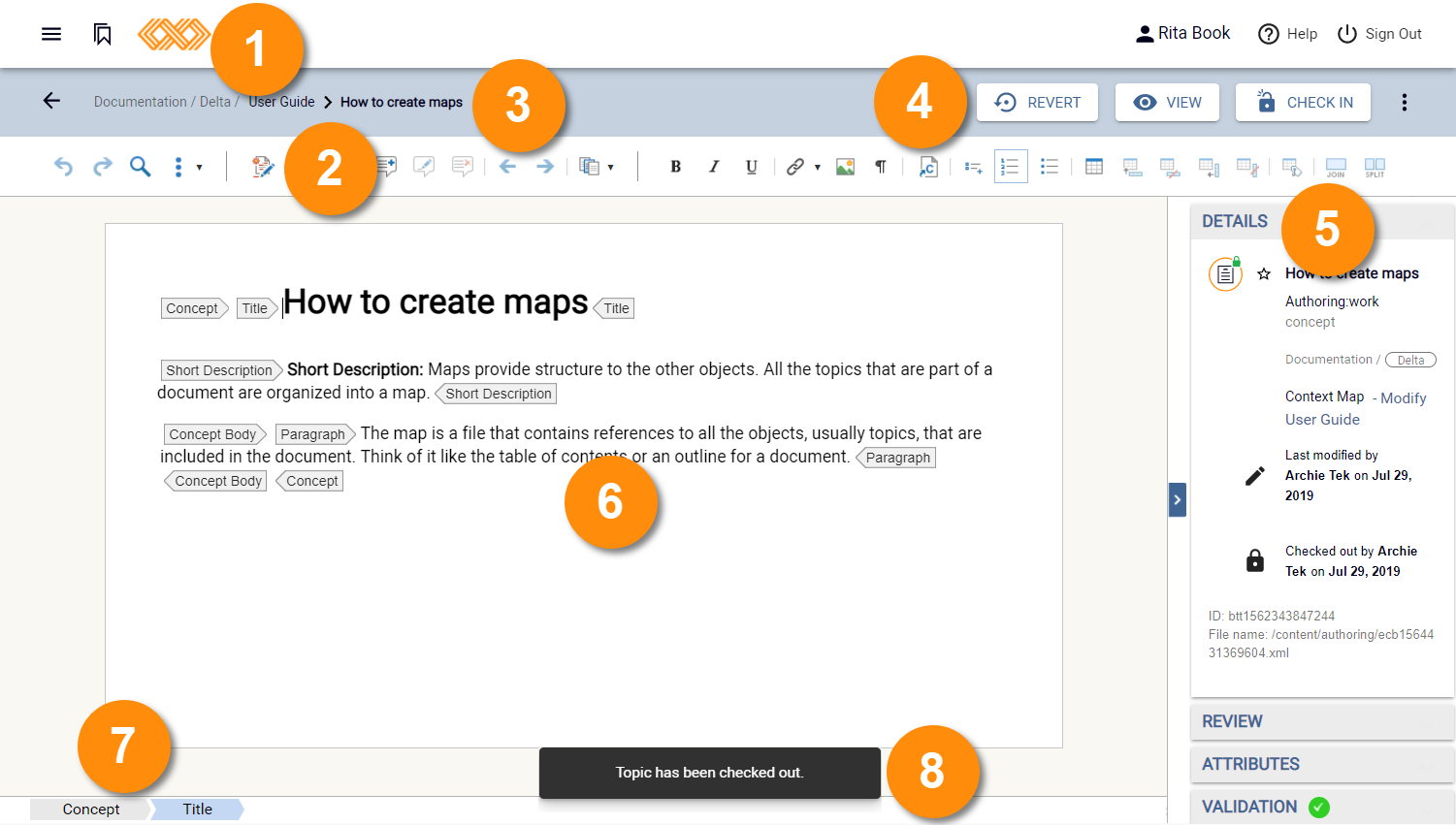Insert an image
1456x825 pixels.
click(x=846, y=167)
